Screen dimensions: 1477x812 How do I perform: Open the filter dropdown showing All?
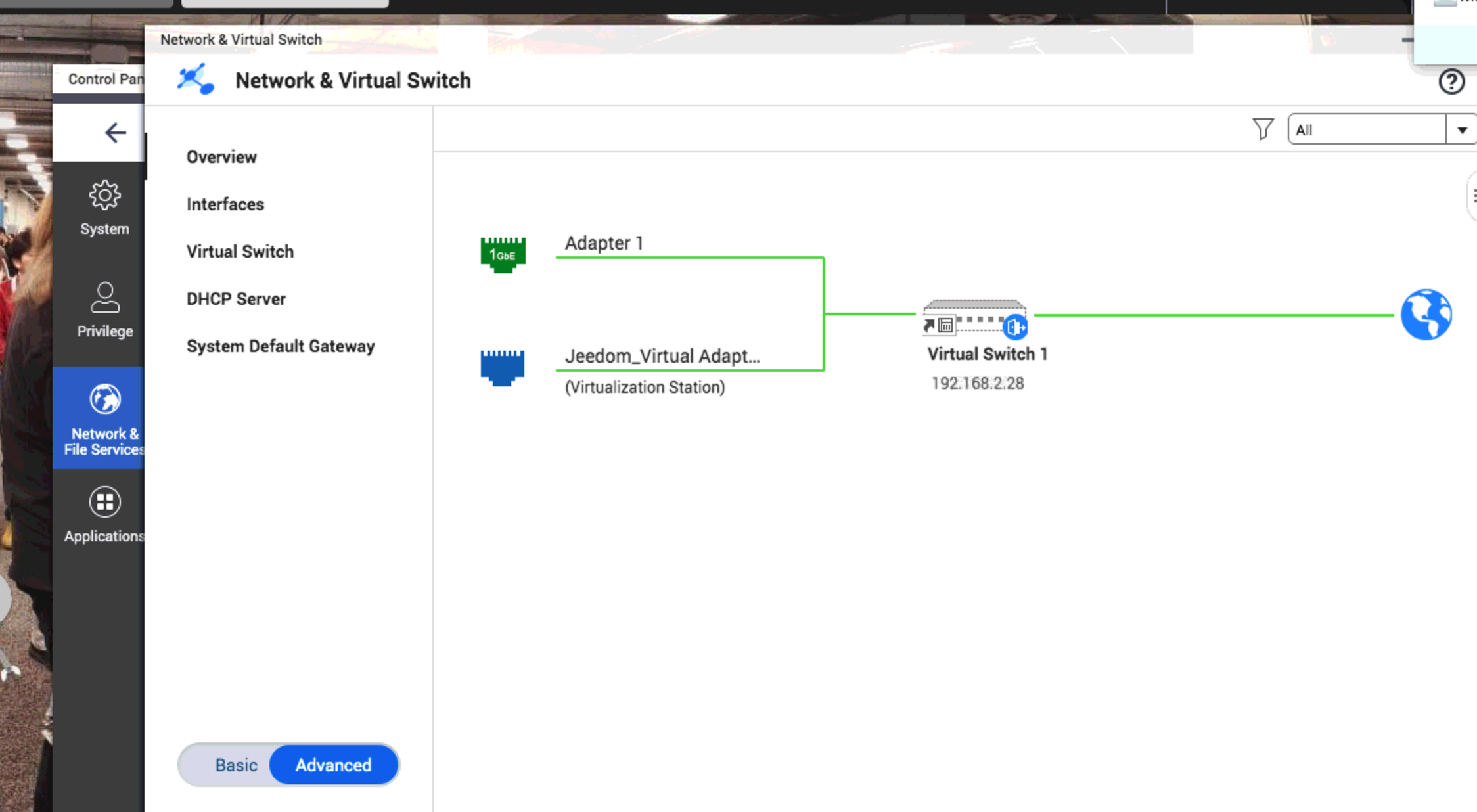pyautogui.click(x=1461, y=130)
